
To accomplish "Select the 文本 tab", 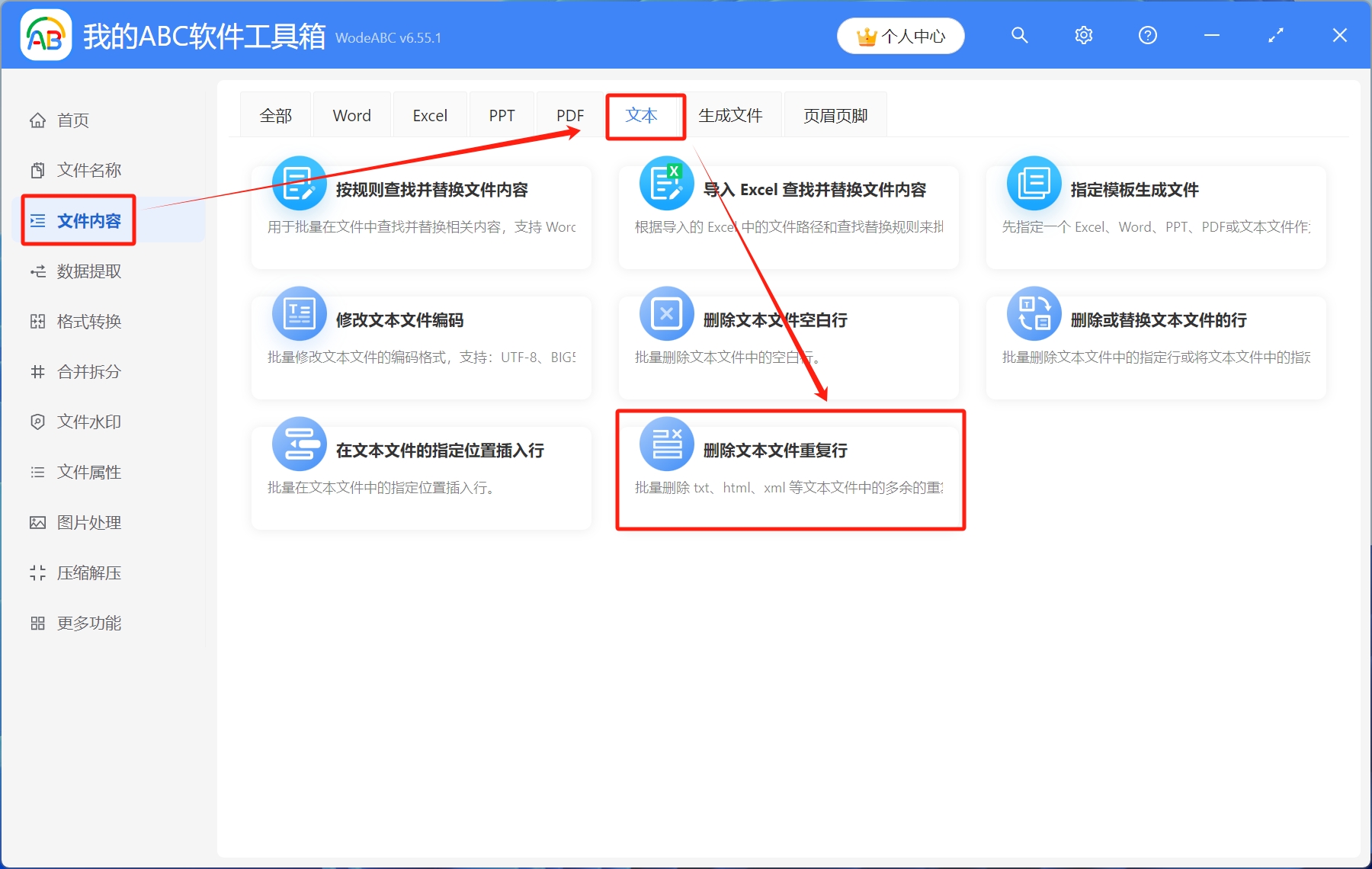I will pyautogui.click(x=642, y=115).
